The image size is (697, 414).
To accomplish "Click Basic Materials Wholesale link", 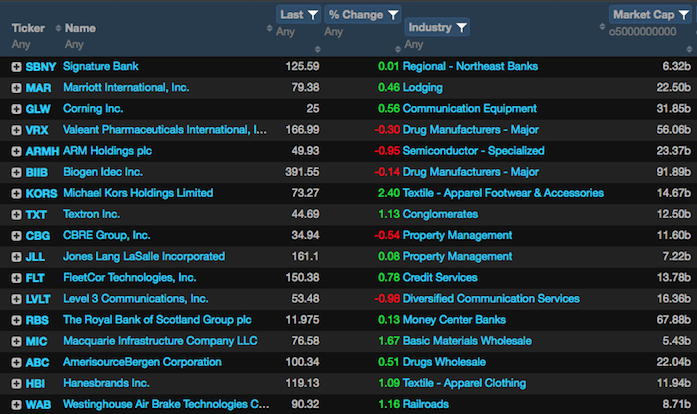I will [x=467, y=341].
